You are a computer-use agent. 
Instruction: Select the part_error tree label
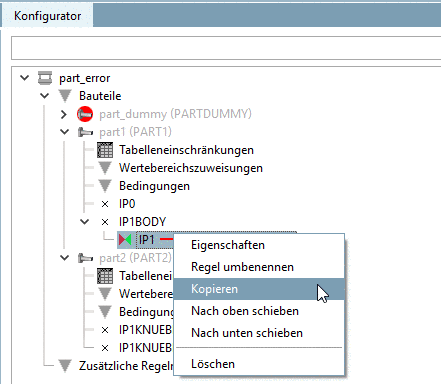[85, 78]
